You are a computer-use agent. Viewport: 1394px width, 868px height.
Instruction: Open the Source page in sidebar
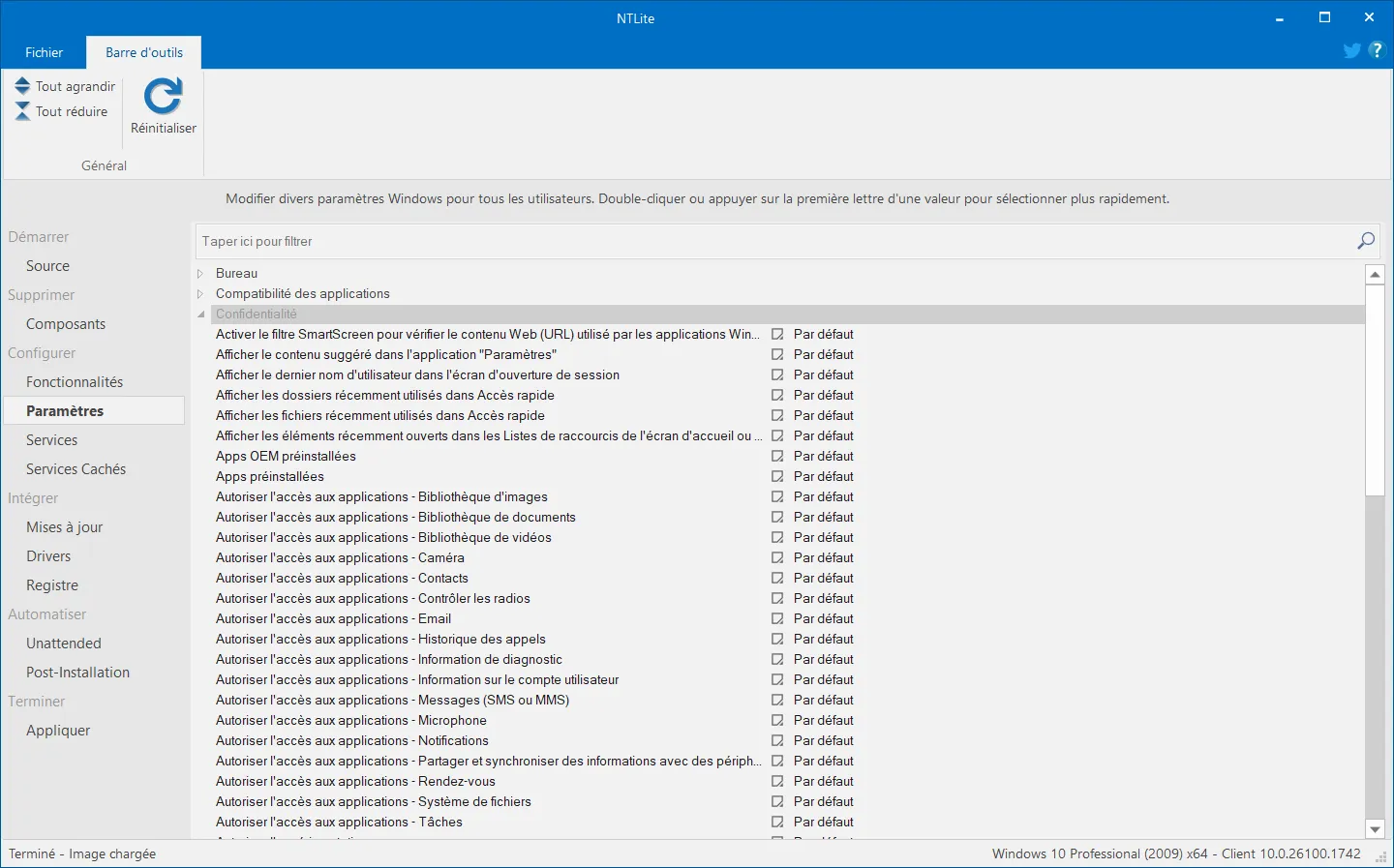click(x=47, y=266)
